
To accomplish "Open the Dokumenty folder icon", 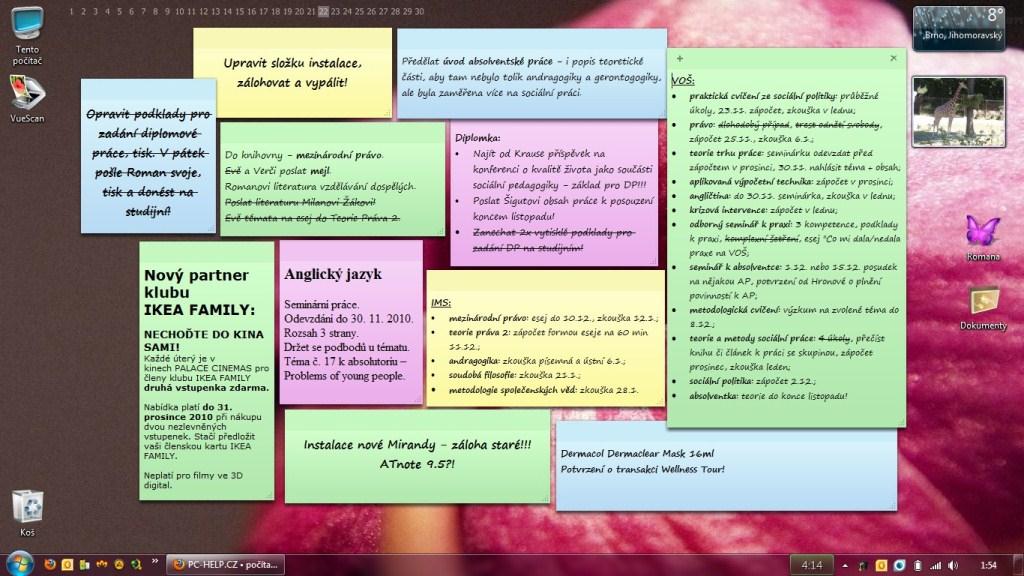I will tap(983, 302).
